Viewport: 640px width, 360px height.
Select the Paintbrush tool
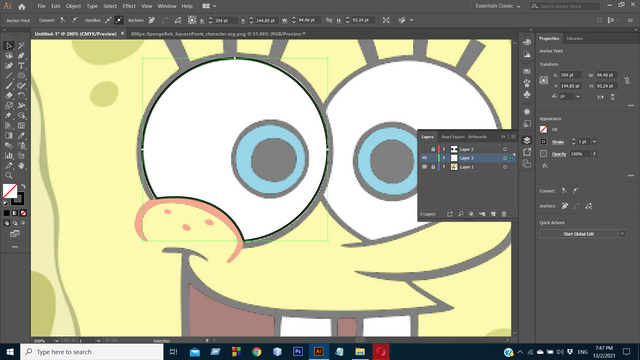tap(9, 86)
